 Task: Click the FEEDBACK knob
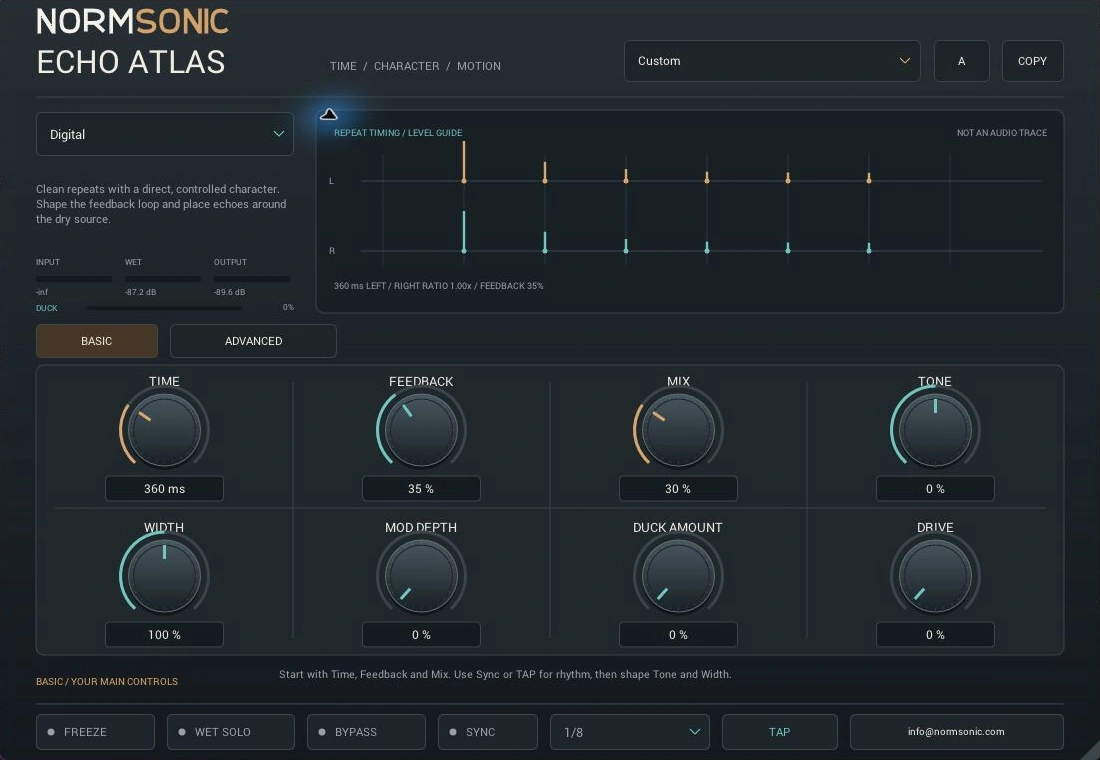421,429
